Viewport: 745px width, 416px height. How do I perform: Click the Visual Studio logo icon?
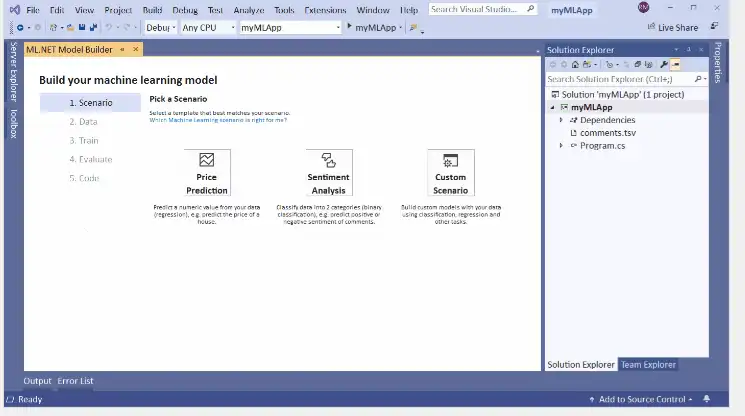15,9
